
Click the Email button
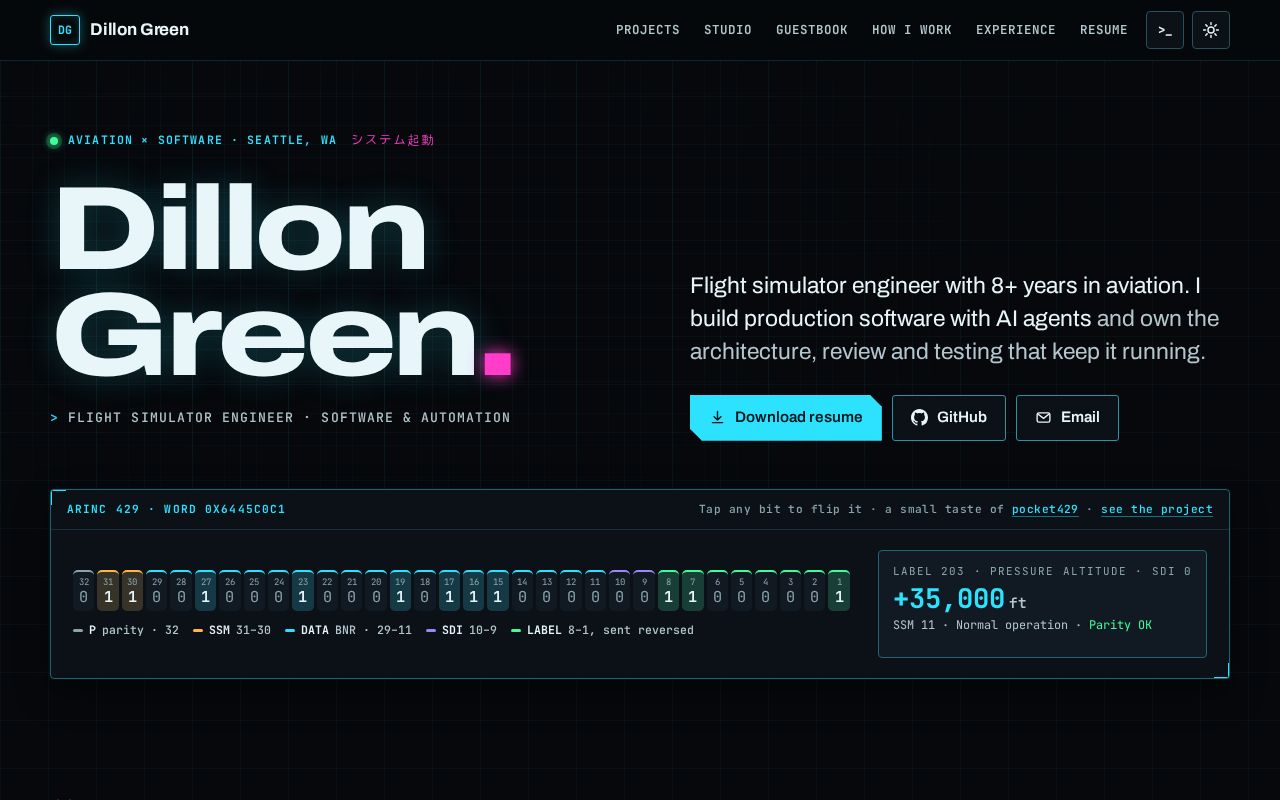tap(1067, 418)
